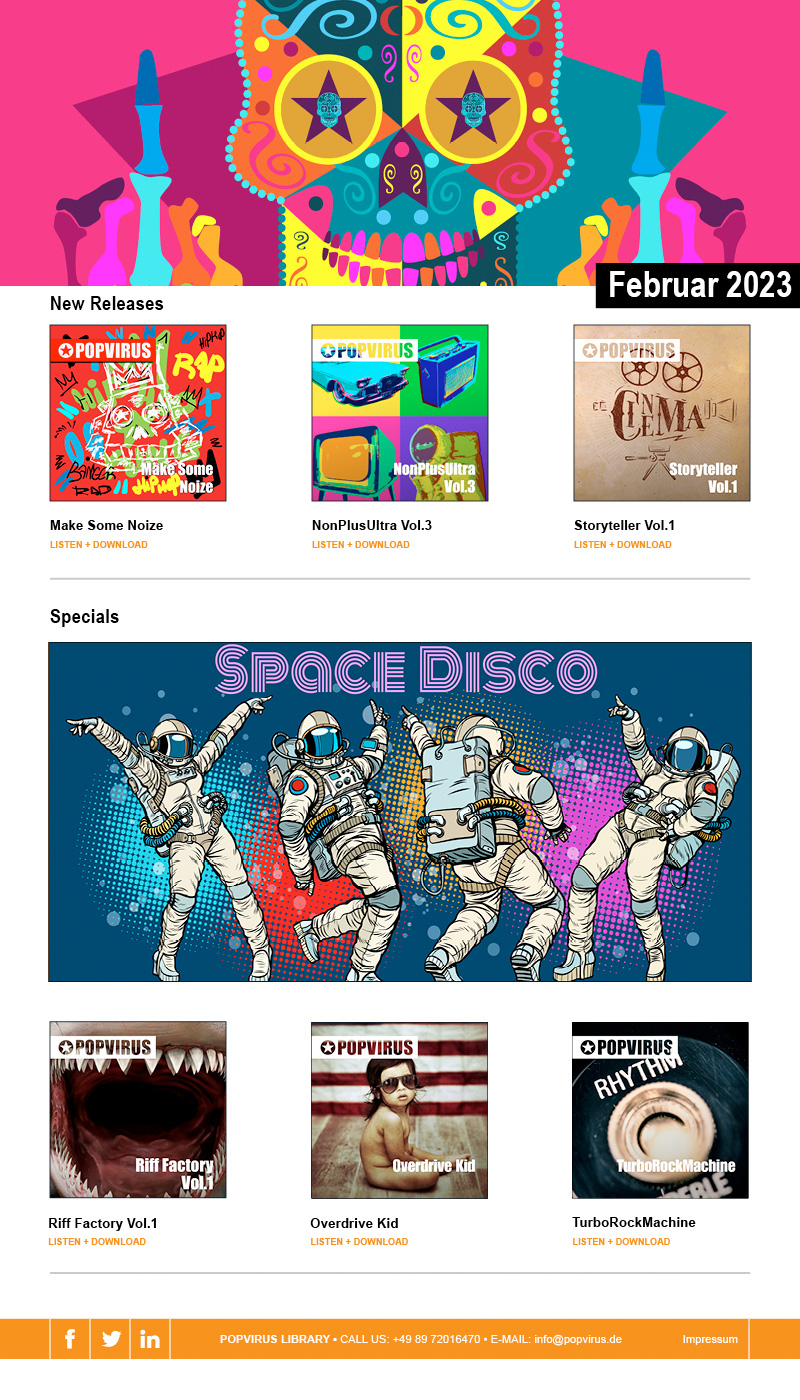The image size is (800, 1400).
Task: Click the Storyteller Vol.1 album cover
Action: [x=662, y=413]
